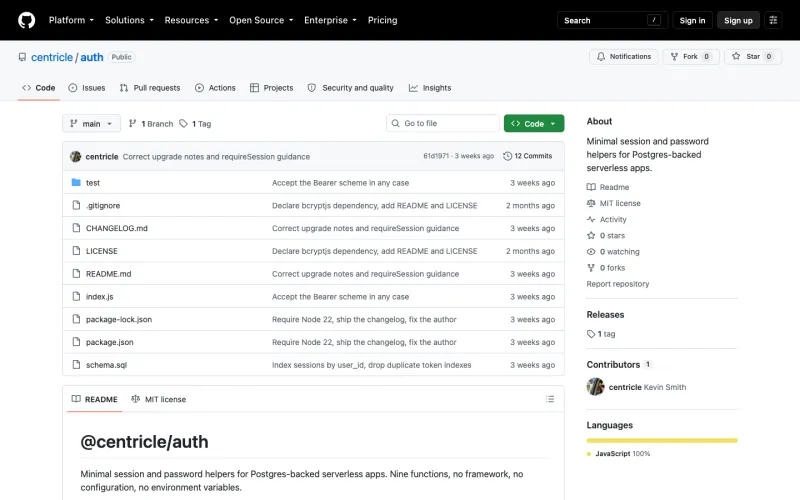Screen dimensions: 800x500
Task: Click the commit author avatar next to centricle
Action: tap(76, 157)
